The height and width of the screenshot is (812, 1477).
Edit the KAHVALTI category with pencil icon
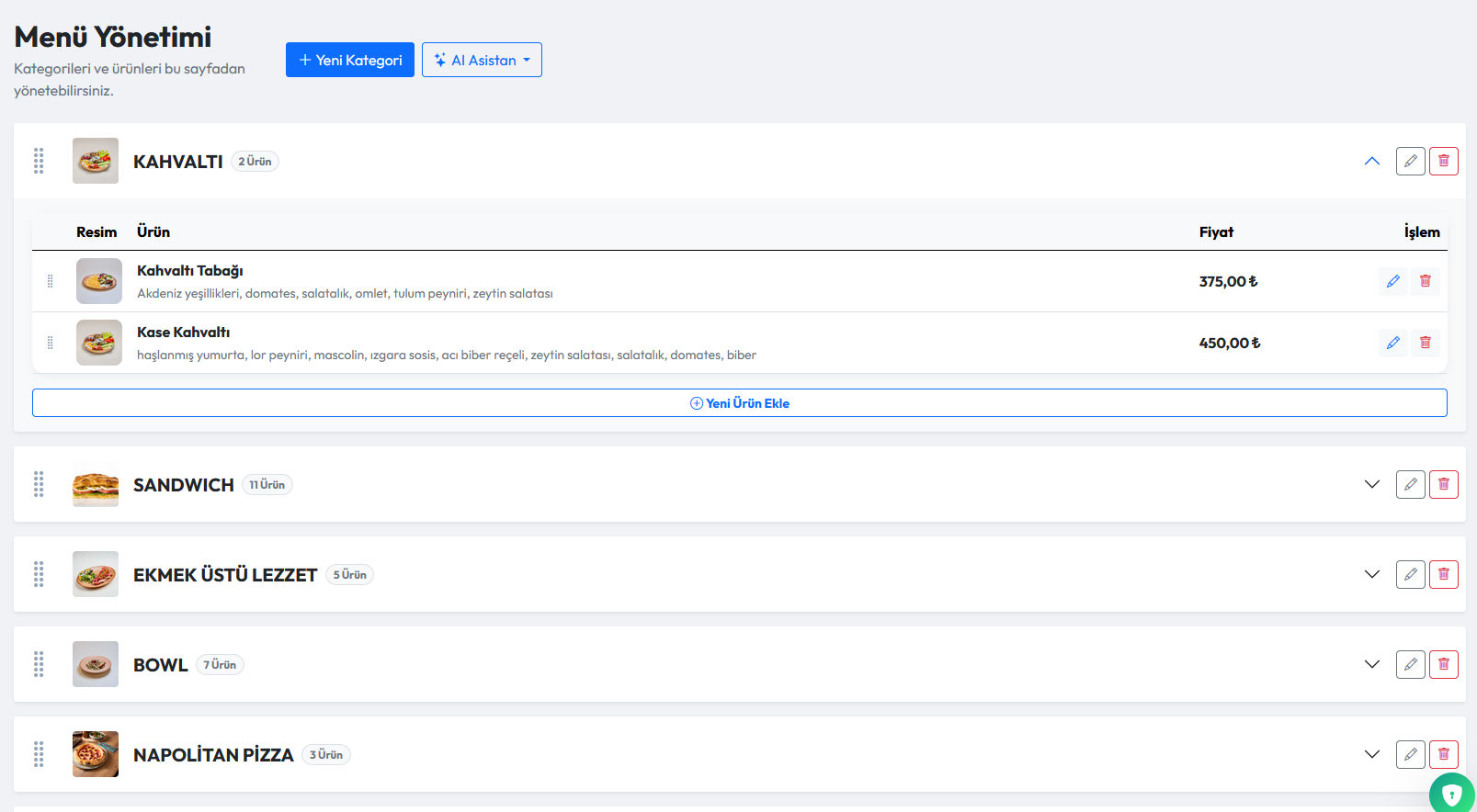(1410, 161)
